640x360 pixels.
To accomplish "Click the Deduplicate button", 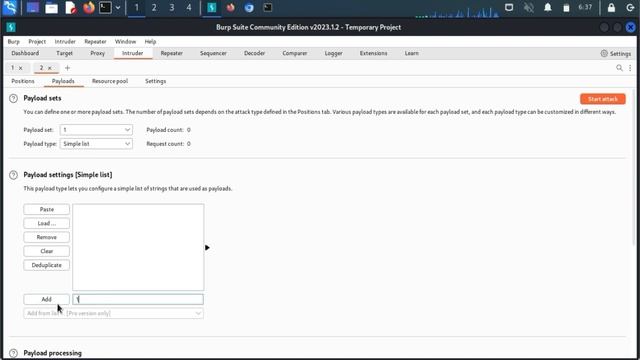I will pos(47,265).
